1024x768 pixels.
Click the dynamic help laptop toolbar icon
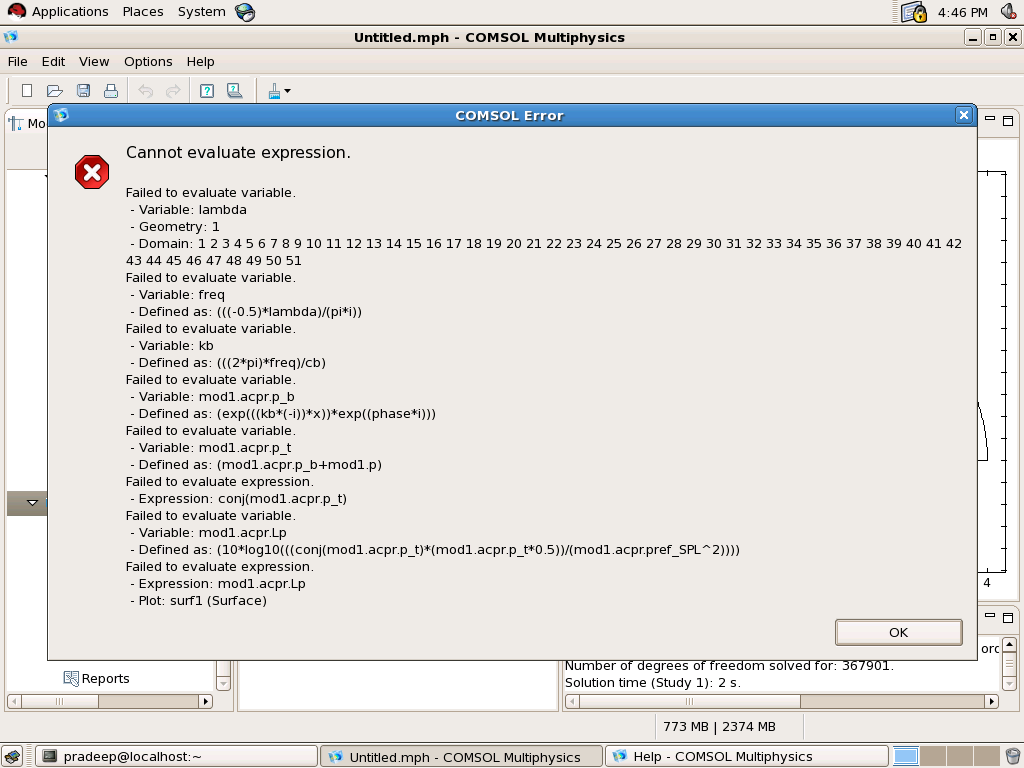coord(234,91)
